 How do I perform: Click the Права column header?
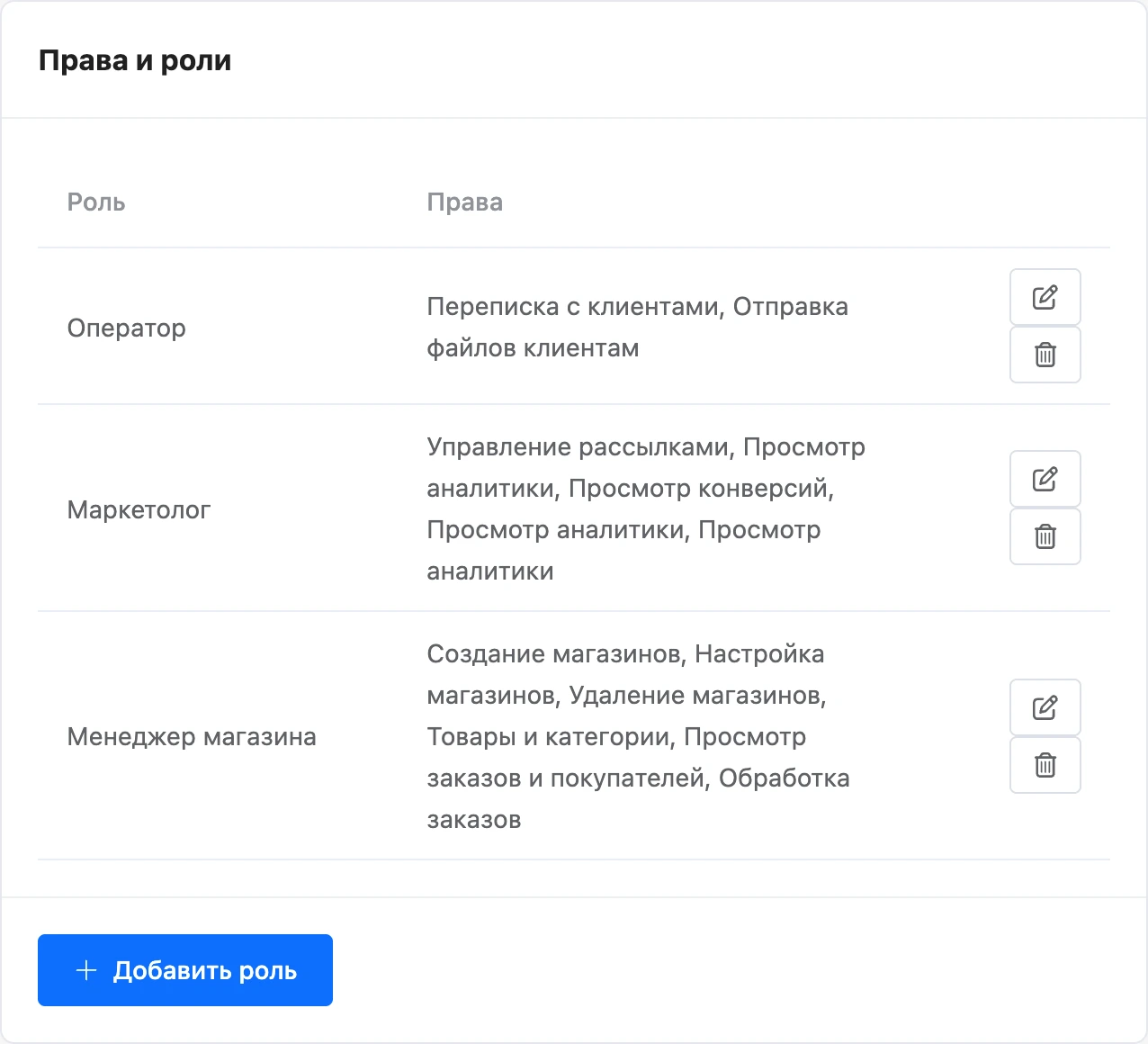pyautogui.click(x=464, y=202)
